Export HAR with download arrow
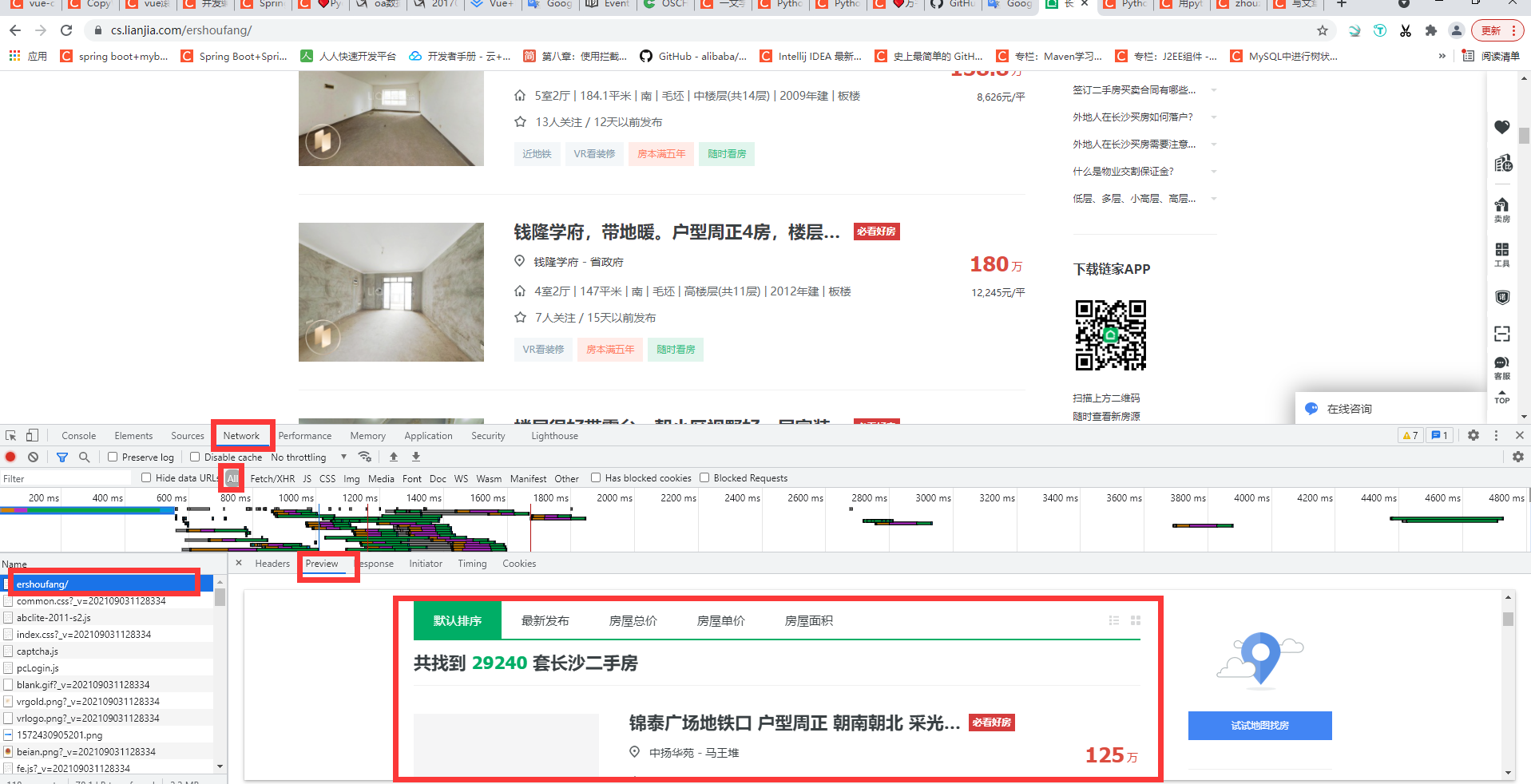Screen dimensions: 1531x784 (416, 457)
